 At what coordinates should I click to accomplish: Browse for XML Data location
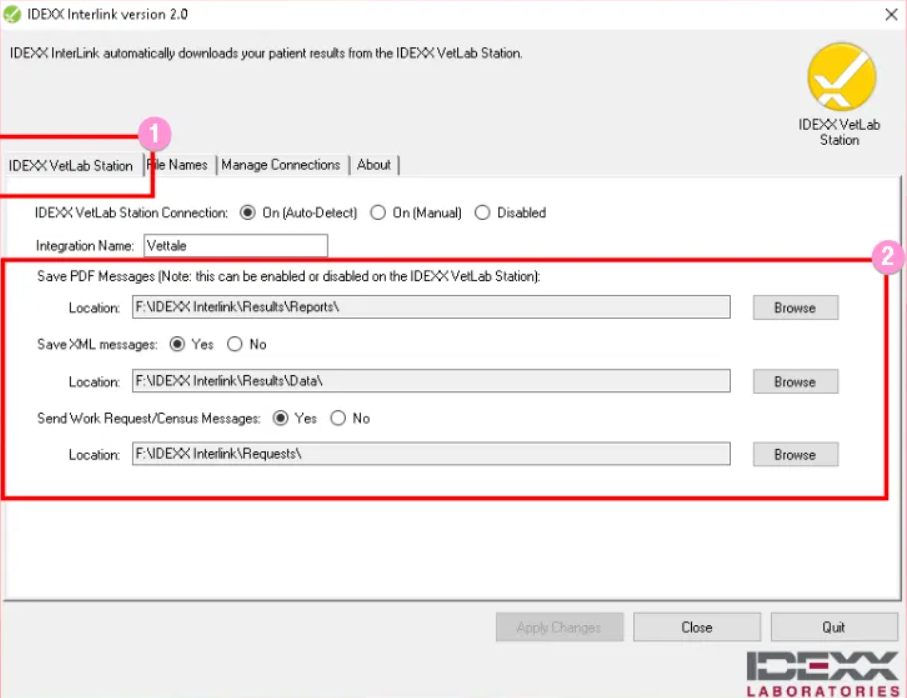pos(795,382)
